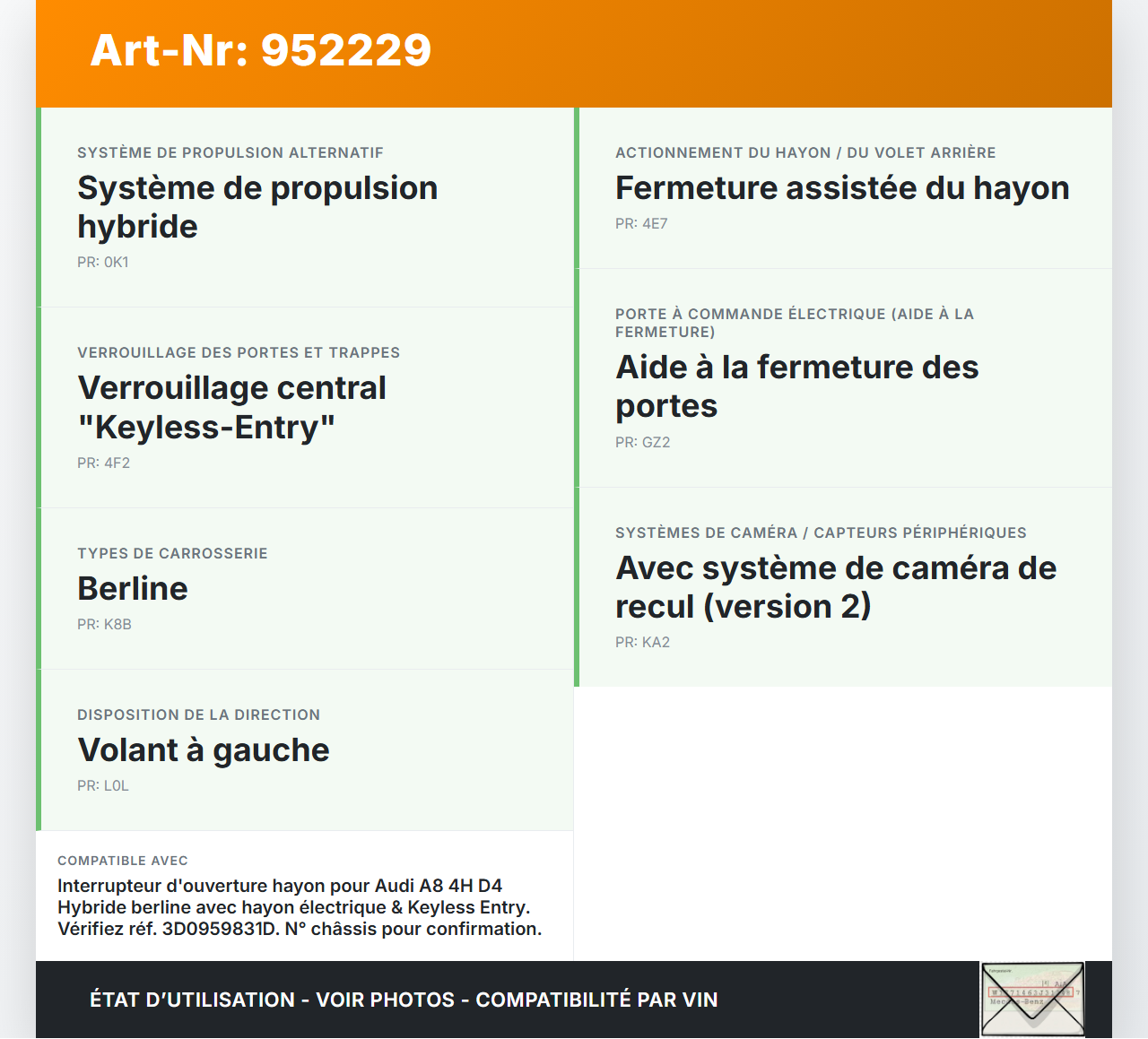Click the PR: 4E7 code
Viewport: 1148px width, 1039px height.
641,224
